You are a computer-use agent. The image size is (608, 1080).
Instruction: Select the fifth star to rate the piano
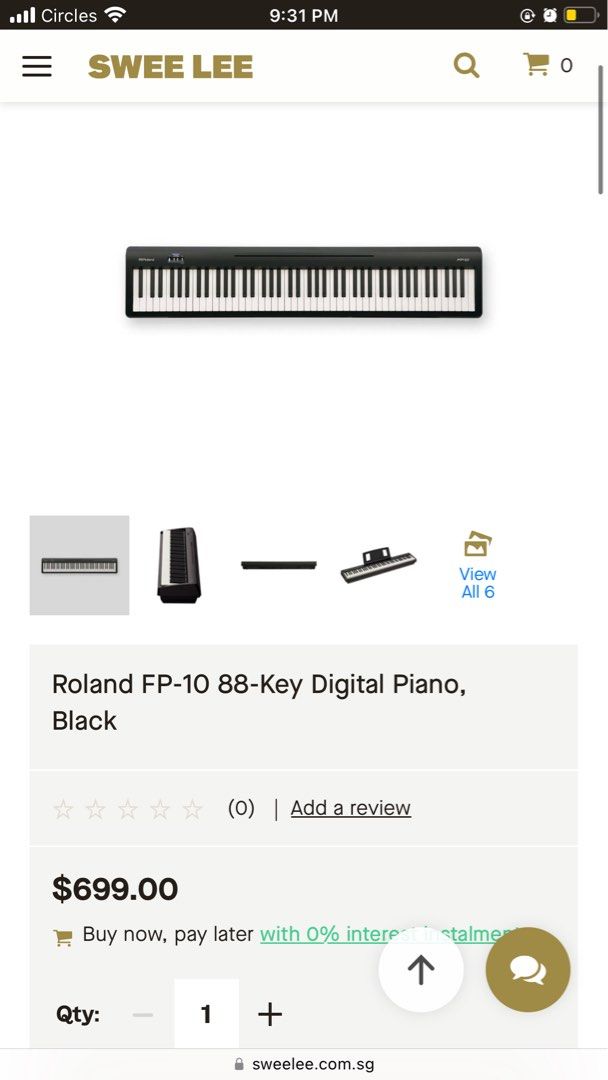click(193, 808)
